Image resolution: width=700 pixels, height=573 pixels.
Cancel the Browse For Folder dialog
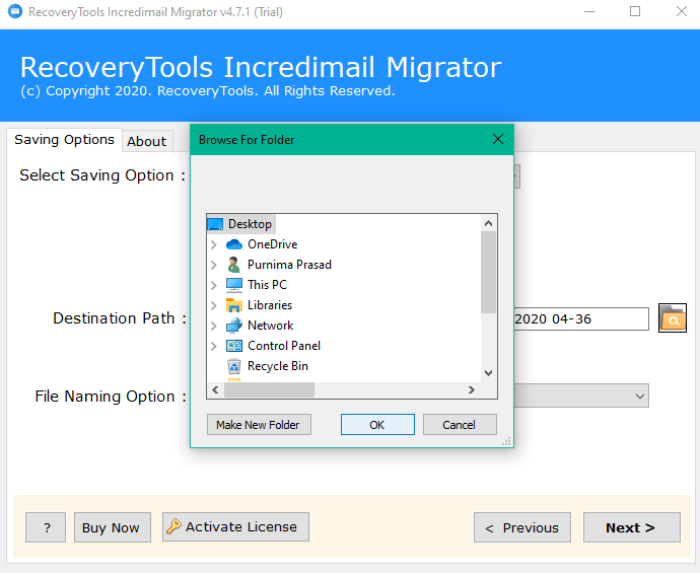pos(459,425)
